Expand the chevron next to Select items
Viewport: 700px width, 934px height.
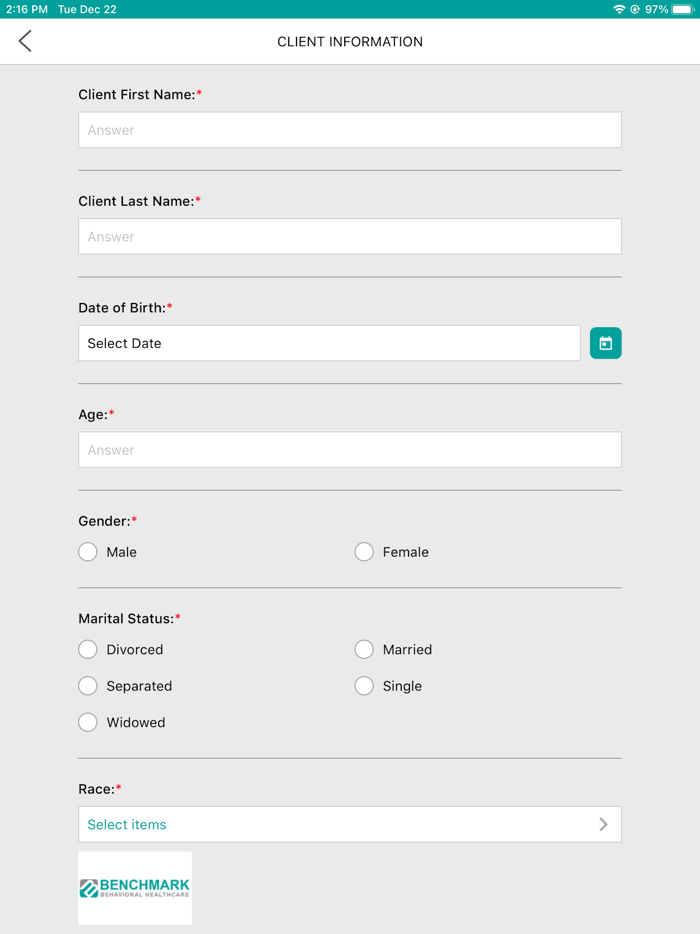(x=603, y=824)
